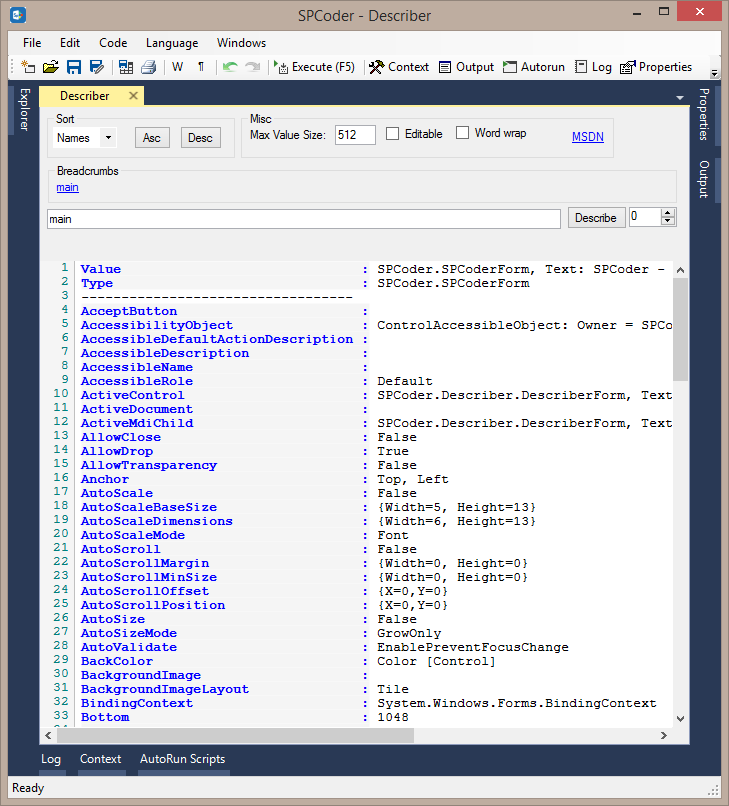The height and width of the screenshot is (806, 729).
Task: Open the AutoRun Scripts bottom tab
Action: (x=183, y=759)
